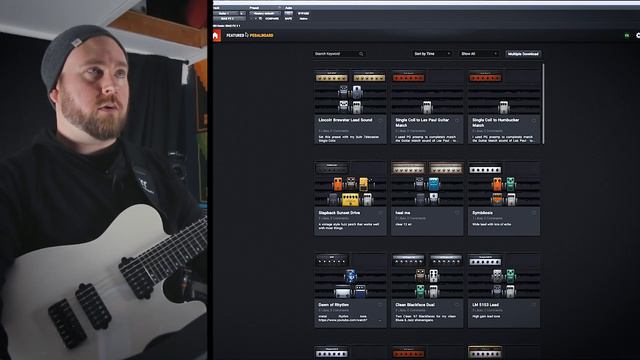
Task: Click black amp in Slapback Sunset Drive card
Action: (332, 168)
